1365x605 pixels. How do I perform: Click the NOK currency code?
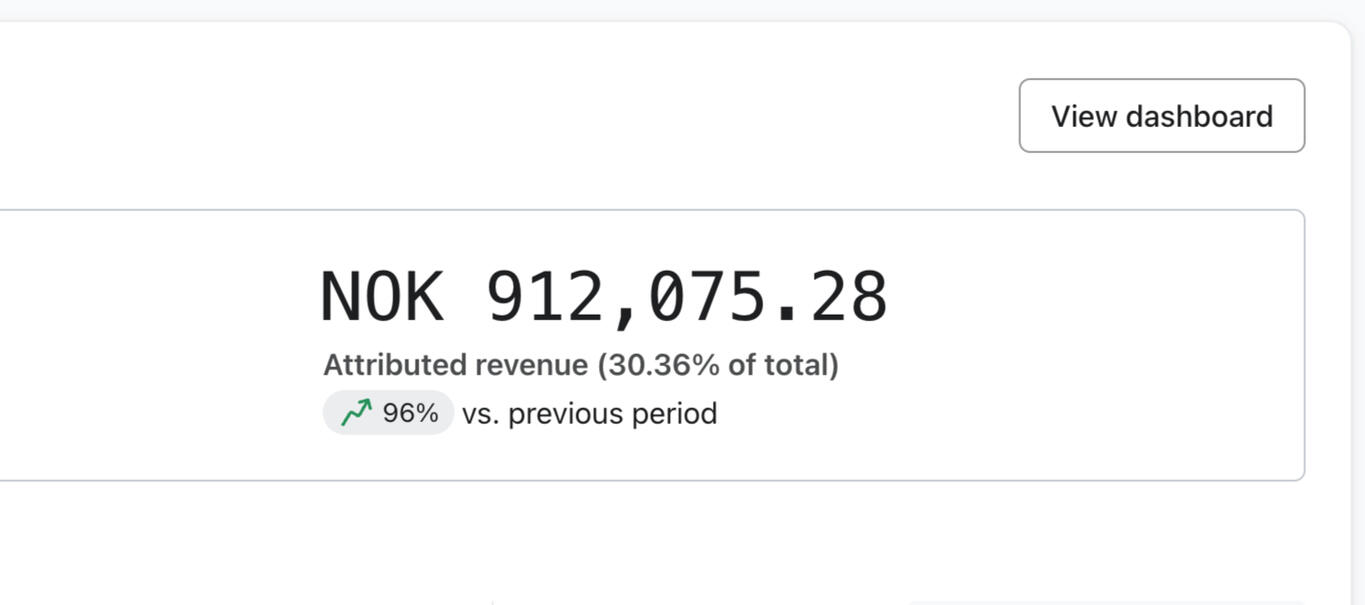pos(381,297)
